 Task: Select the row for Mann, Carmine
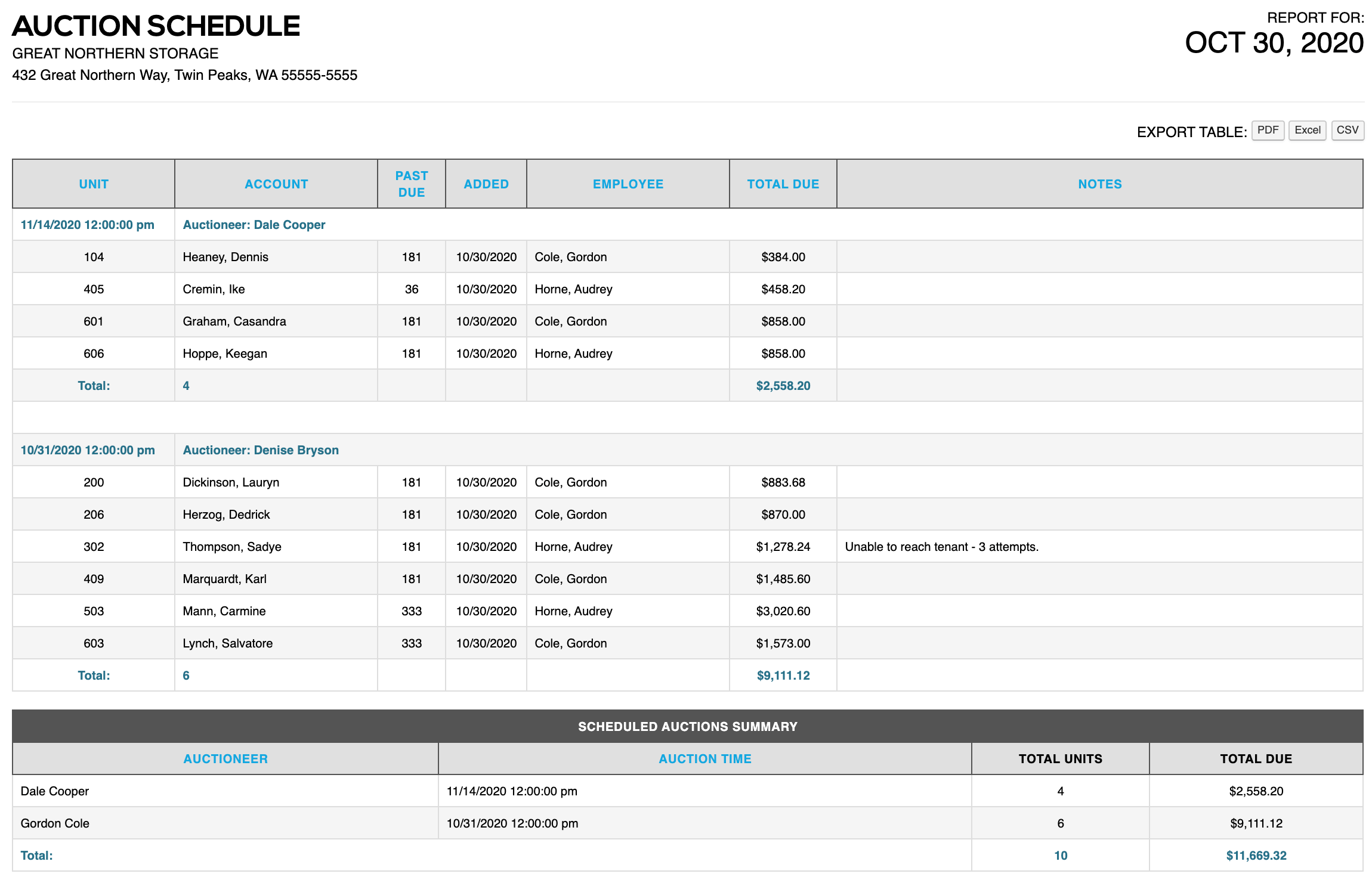(x=224, y=611)
